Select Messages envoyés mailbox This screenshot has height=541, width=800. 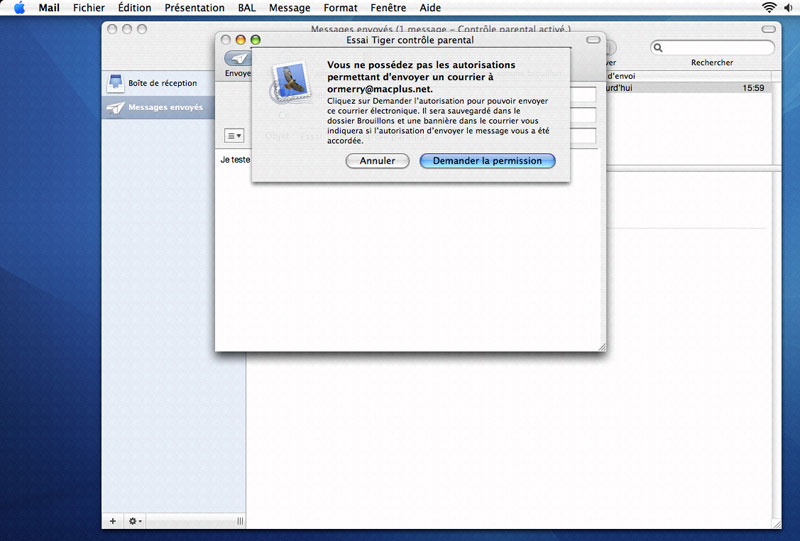tap(158, 107)
